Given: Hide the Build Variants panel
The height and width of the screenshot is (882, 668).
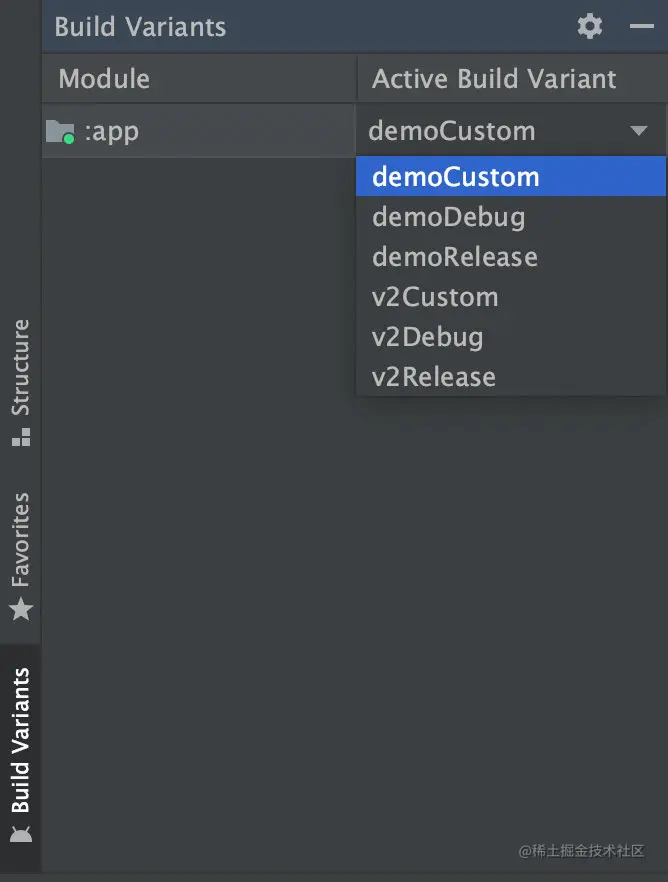Looking at the screenshot, I should [641, 27].
